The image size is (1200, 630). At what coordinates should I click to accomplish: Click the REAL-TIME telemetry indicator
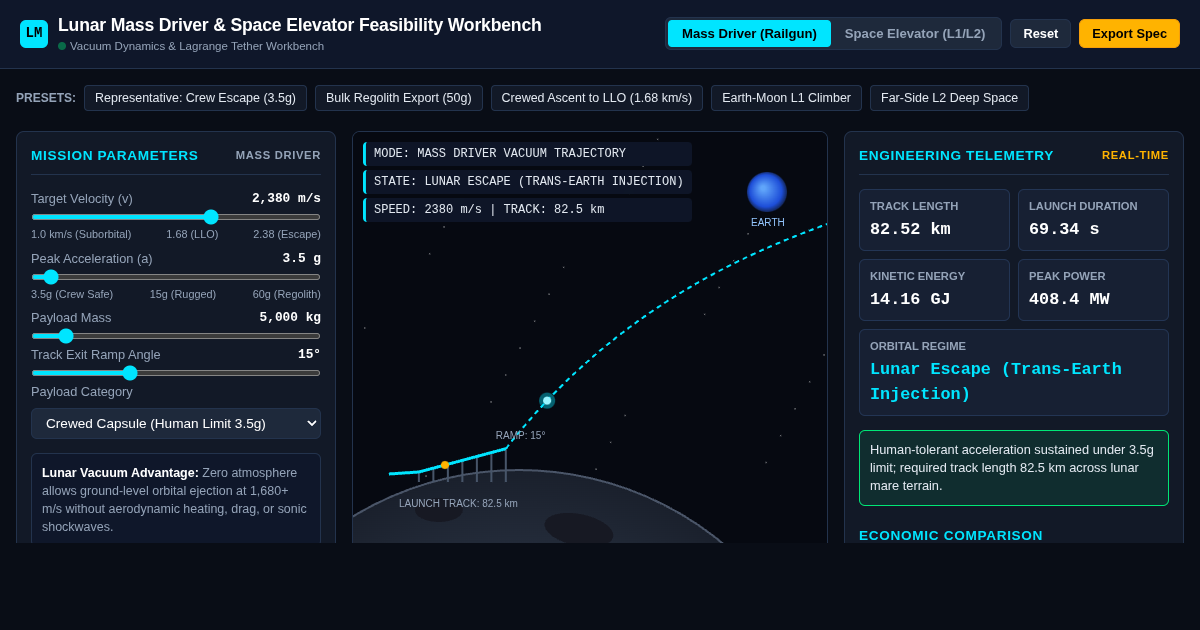click(1135, 155)
